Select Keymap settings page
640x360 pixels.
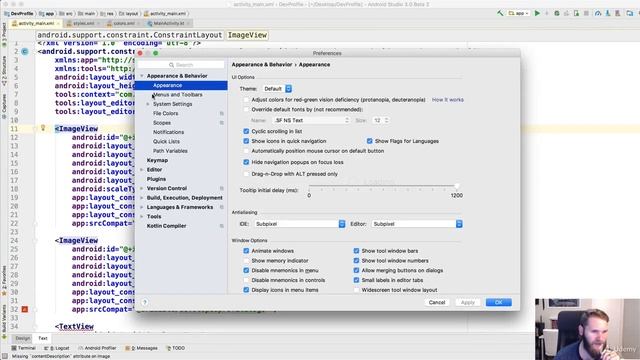click(x=157, y=160)
